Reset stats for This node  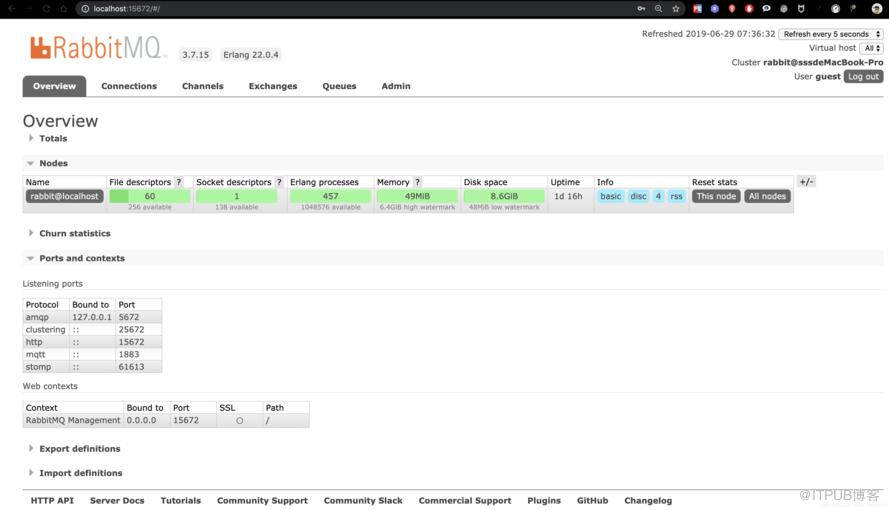[x=716, y=196]
